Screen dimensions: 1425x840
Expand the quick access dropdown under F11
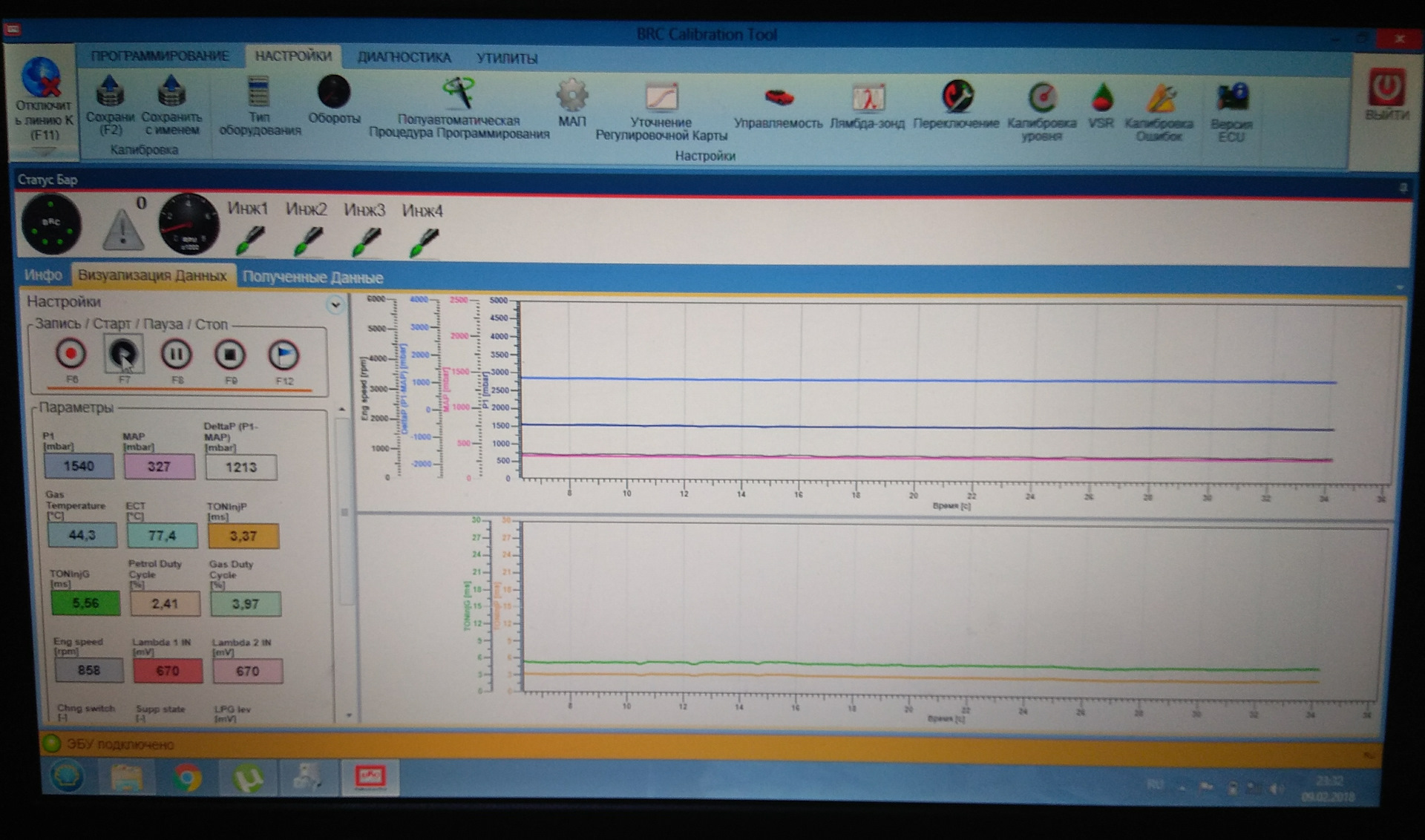[x=43, y=151]
